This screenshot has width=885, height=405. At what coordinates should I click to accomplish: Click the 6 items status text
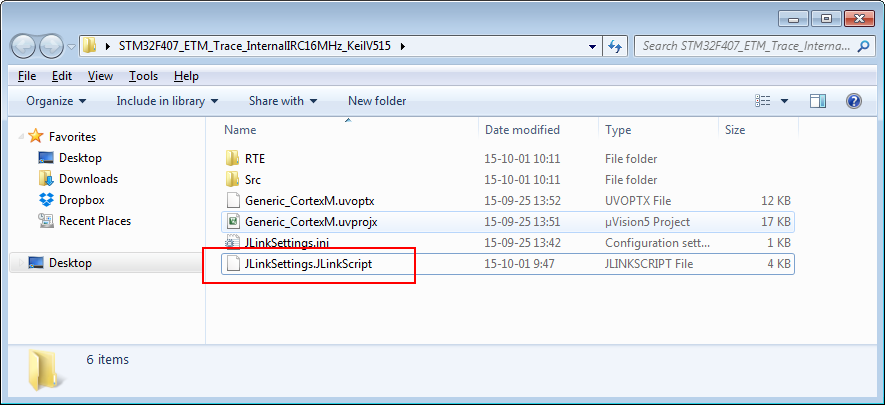click(x=107, y=359)
